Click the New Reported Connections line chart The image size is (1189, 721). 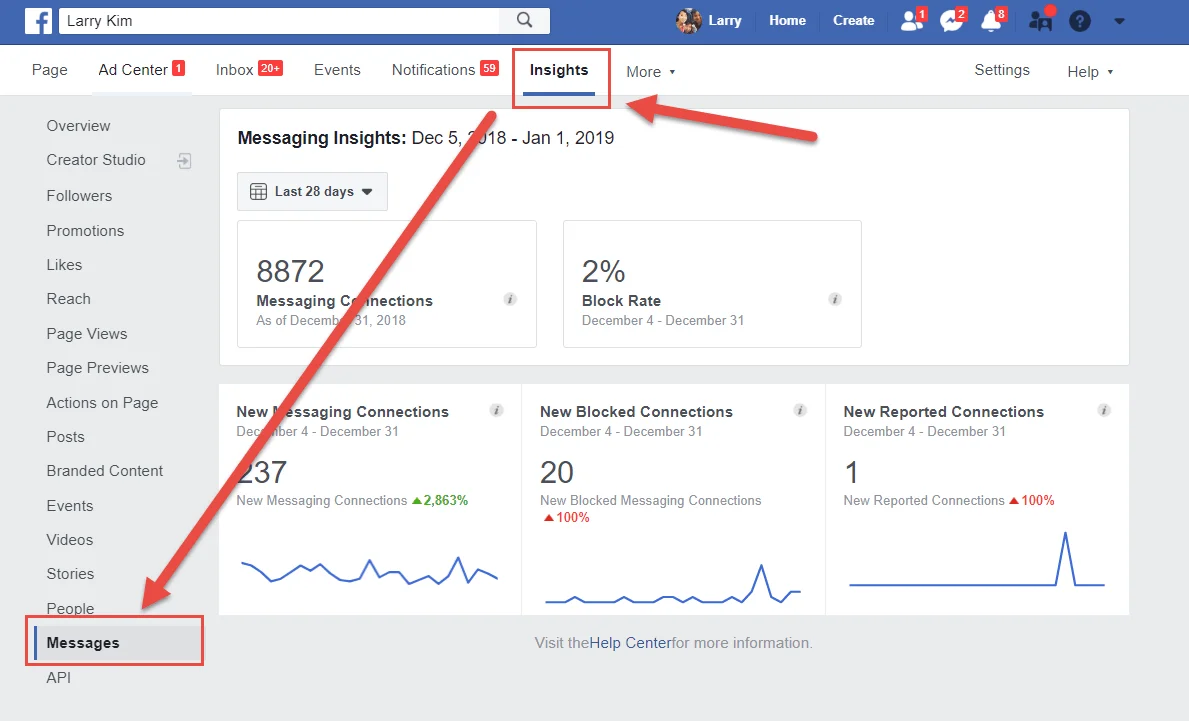click(977, 560)
